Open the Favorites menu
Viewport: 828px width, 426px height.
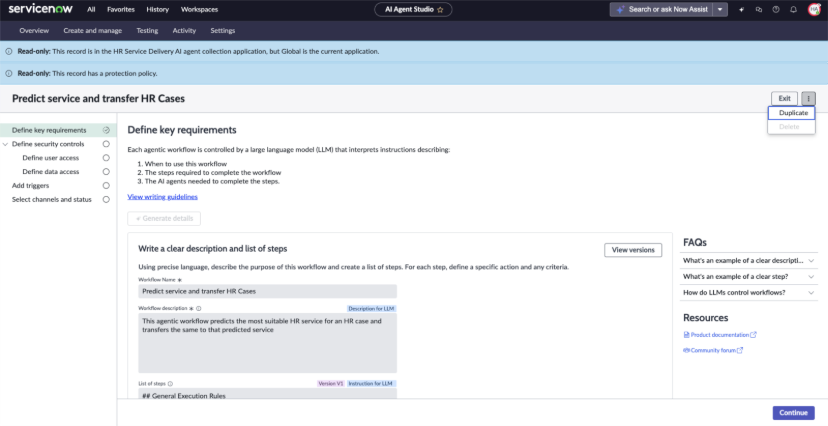click(x=121, y=10)
